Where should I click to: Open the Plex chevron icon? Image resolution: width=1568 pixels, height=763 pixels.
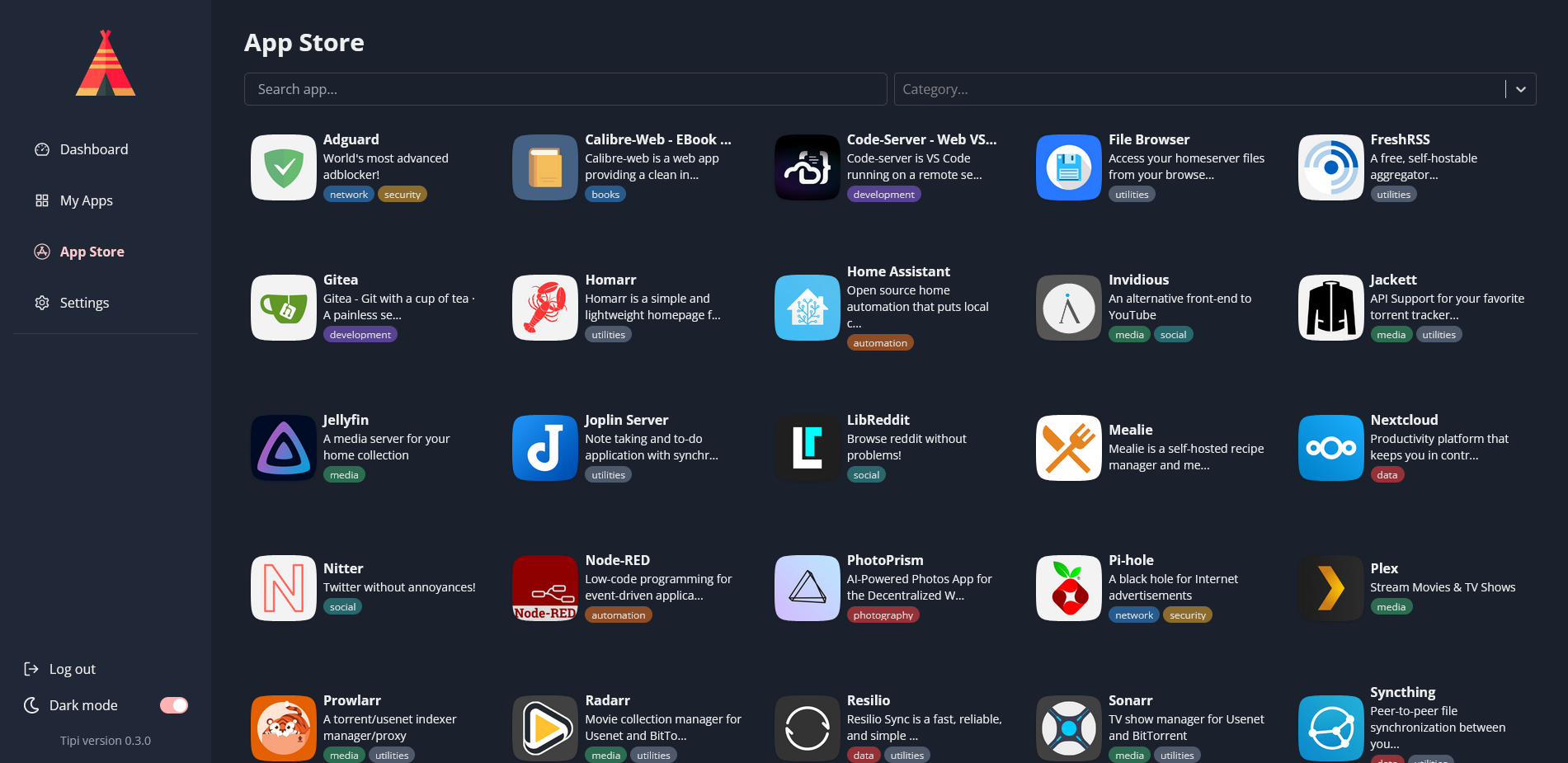pos(1331,588)
